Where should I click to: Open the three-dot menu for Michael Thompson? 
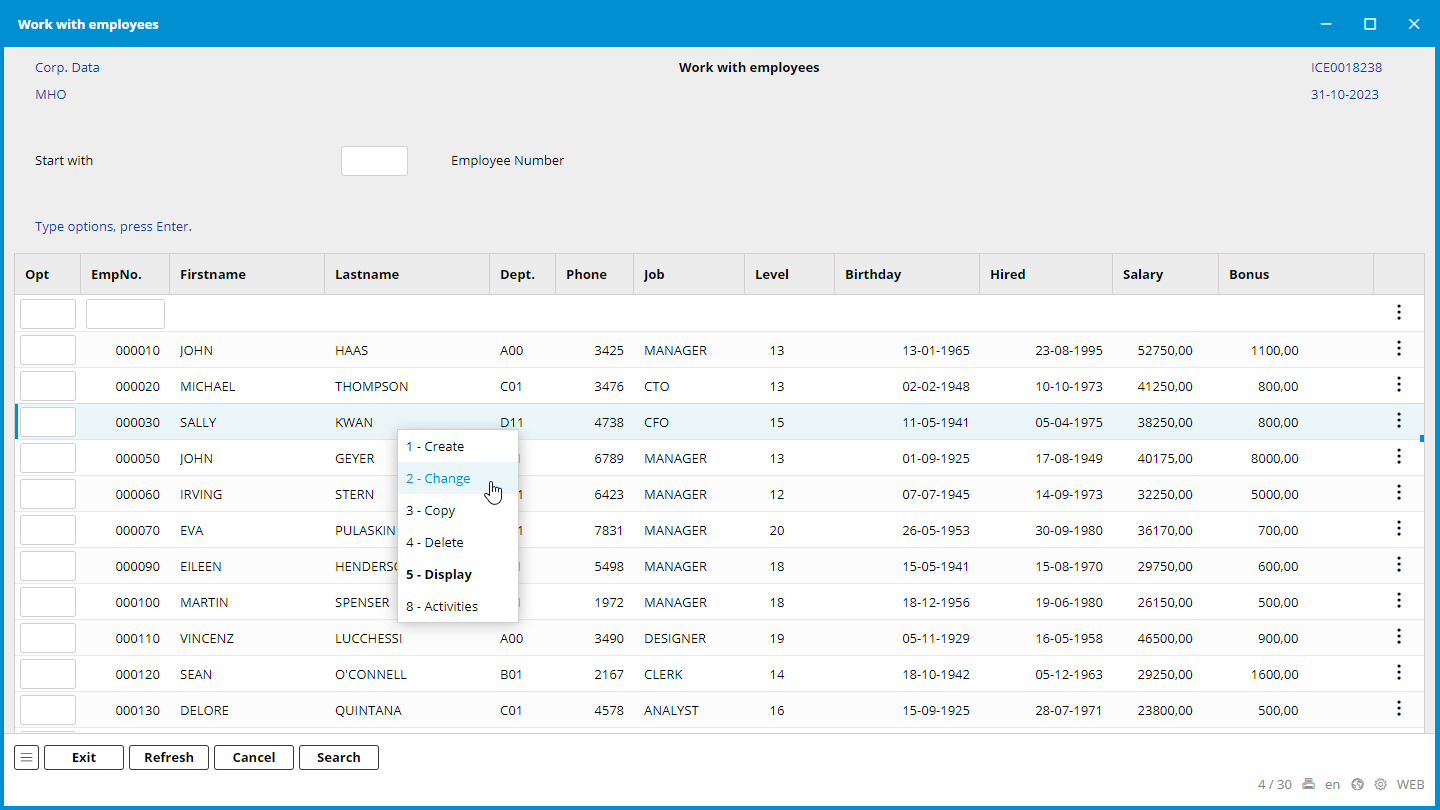coord(1398,385)
